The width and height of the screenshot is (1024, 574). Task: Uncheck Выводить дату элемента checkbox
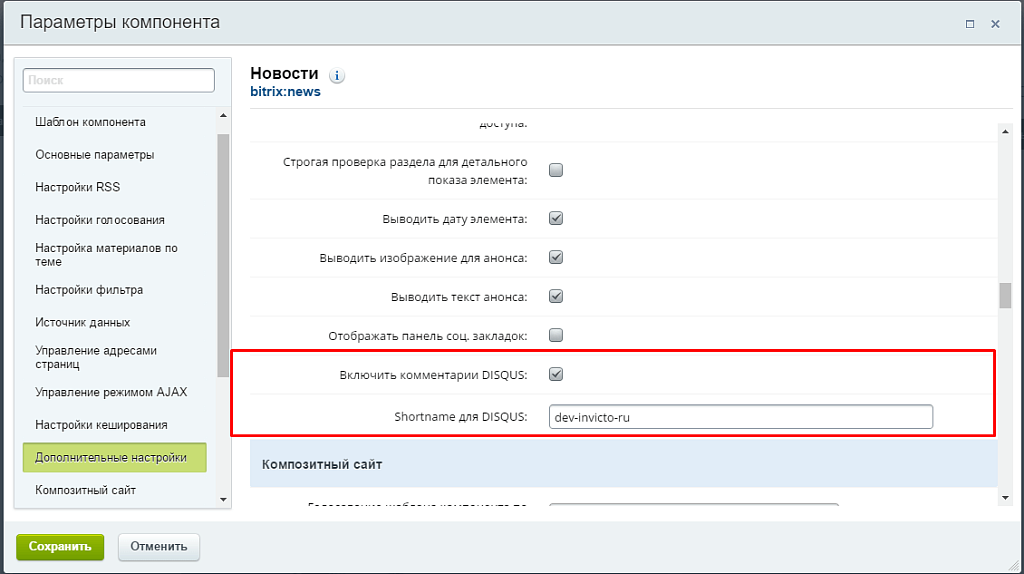[557, 218]
